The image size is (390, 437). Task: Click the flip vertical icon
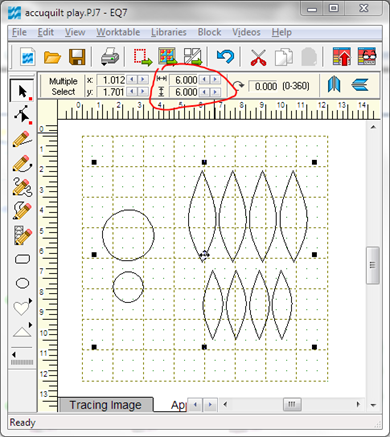pyautogui.click(x=360, y=85)
